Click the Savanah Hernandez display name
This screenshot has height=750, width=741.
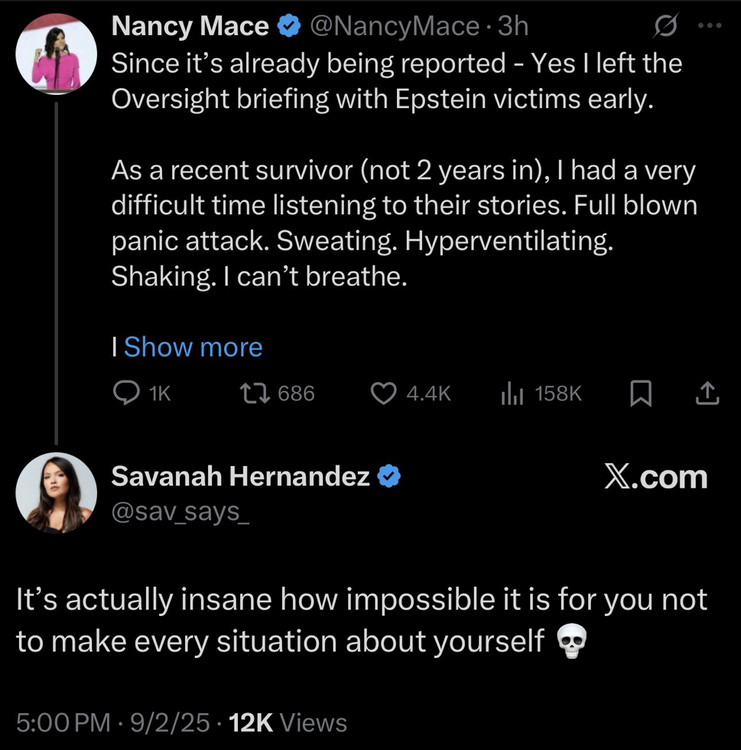(240, 478)
